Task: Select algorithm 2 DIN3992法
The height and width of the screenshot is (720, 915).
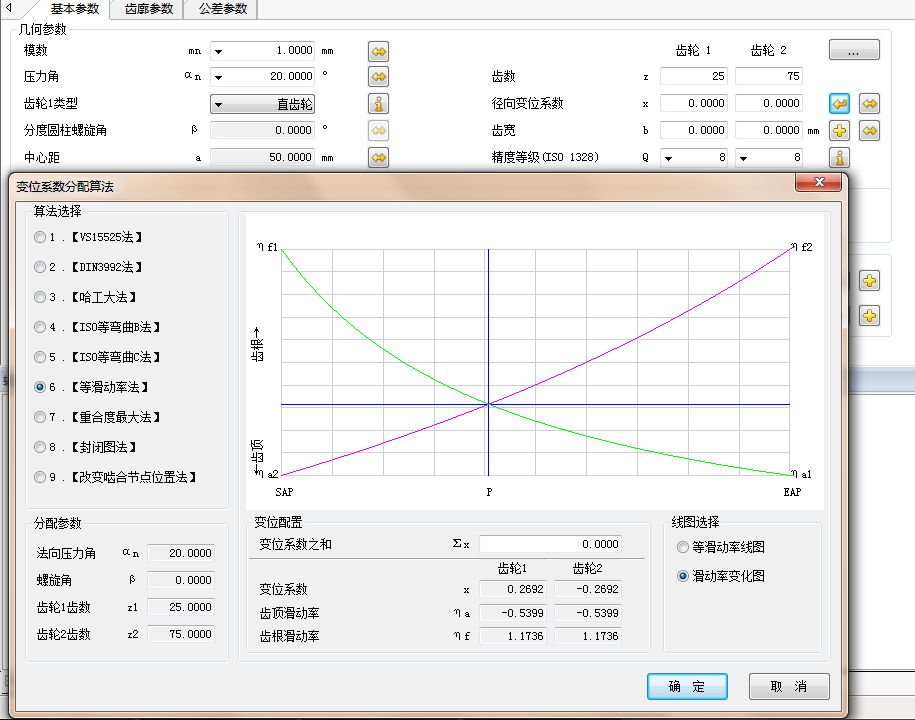Action: point(40,267)
